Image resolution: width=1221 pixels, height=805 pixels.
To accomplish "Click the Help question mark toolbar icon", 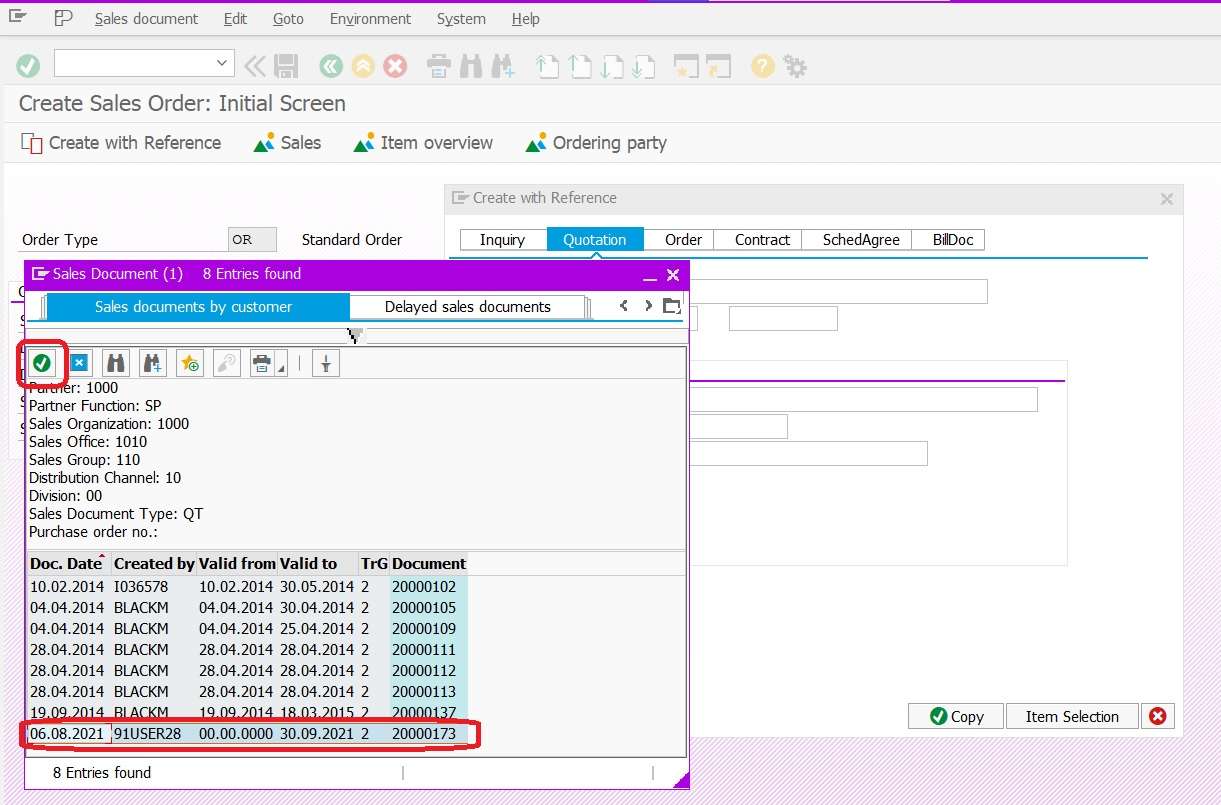I will 760,66.
